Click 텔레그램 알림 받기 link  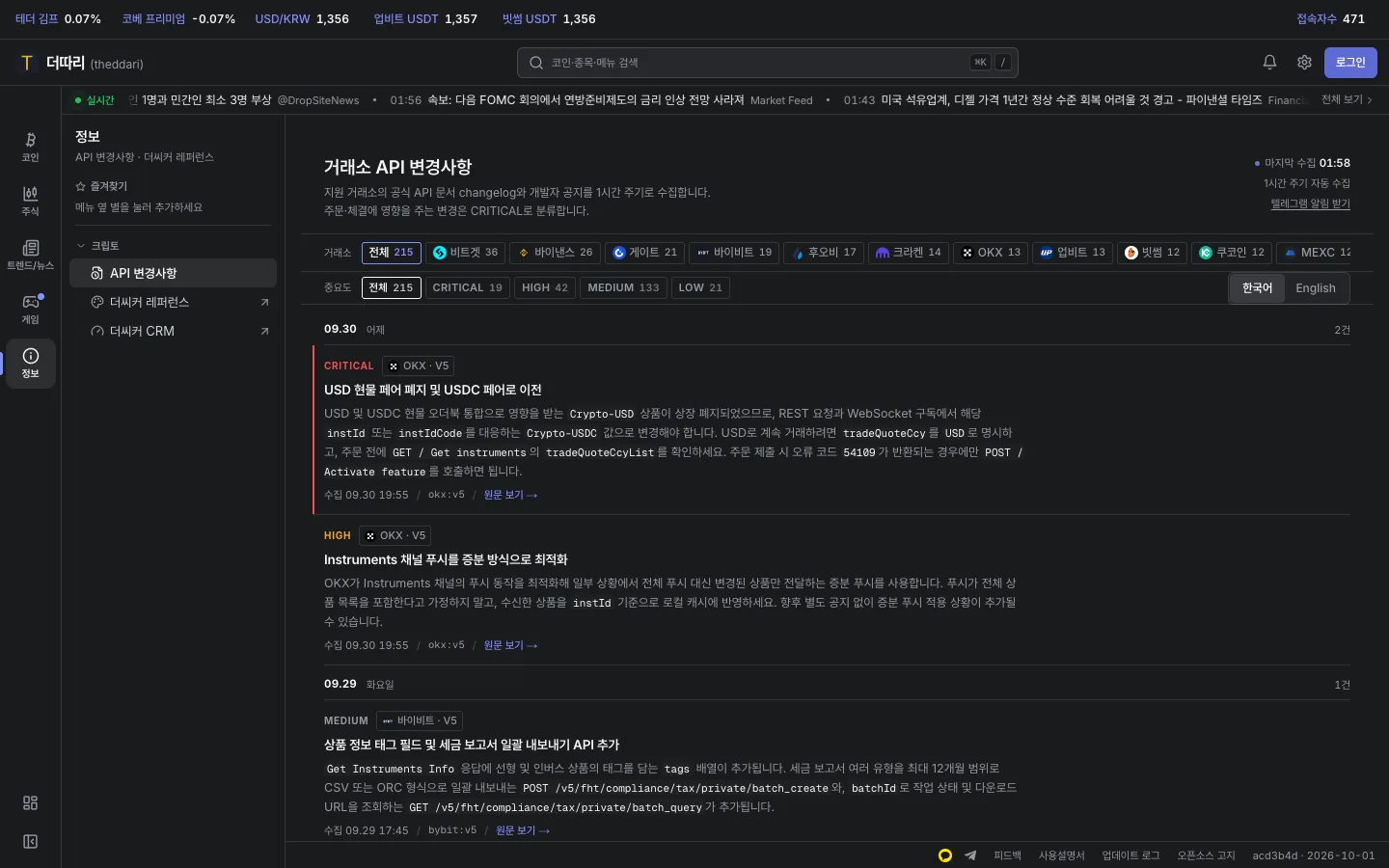tap(1310, 203)
